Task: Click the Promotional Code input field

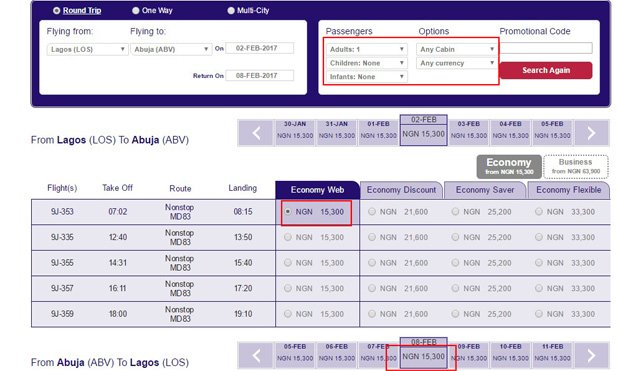Action: pyautogui.click(x=546, y=48)
